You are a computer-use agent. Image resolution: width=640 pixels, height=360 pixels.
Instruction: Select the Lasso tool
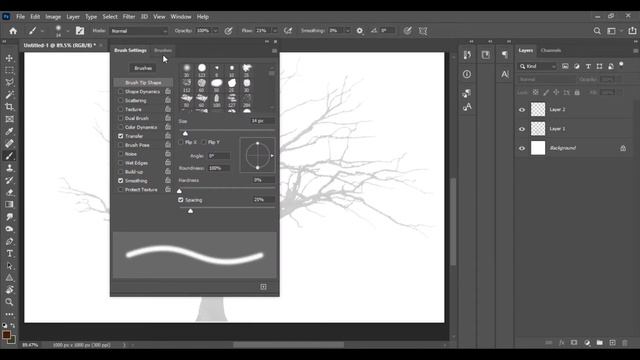click(9, 82)
